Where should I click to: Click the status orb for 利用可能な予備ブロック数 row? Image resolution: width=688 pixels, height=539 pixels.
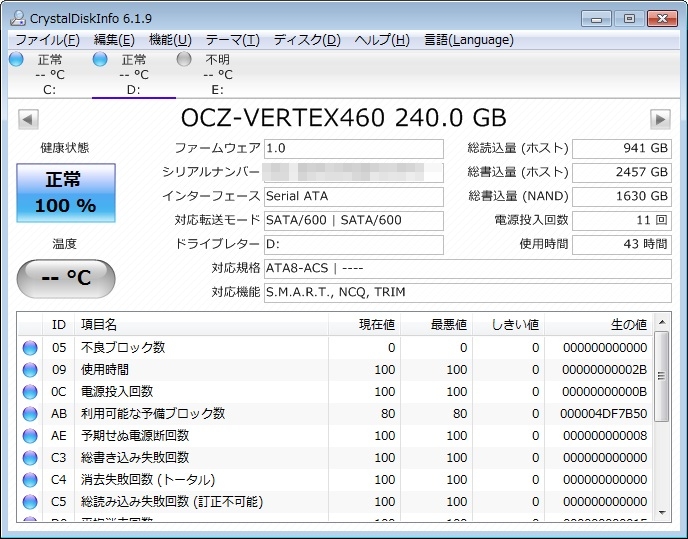click(30, 414)
